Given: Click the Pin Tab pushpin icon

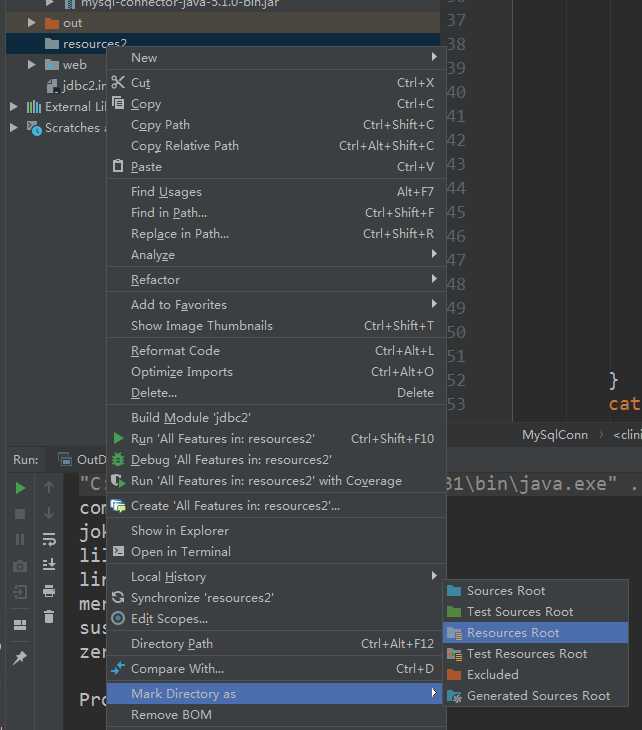Looking at the screenshot, I should (x=20, y=658).
